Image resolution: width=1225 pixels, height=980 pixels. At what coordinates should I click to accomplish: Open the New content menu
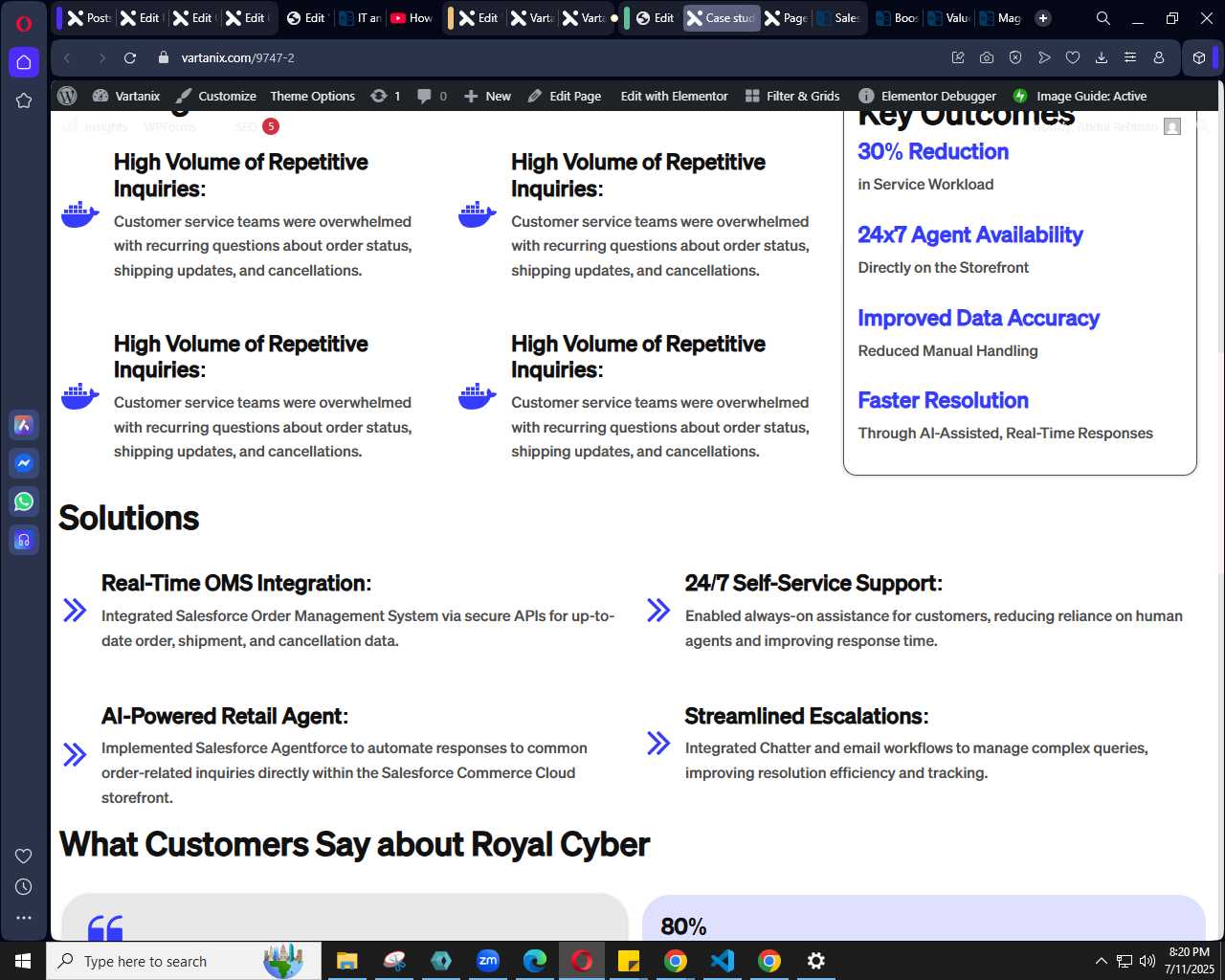487,96
